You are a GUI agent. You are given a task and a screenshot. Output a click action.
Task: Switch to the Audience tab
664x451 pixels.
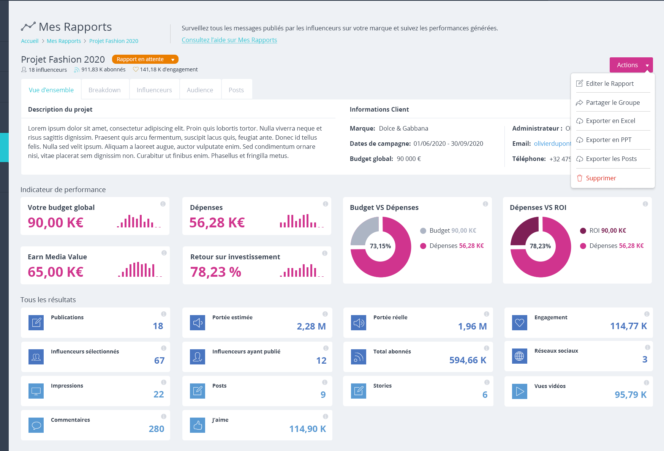(x=201, y=90)
